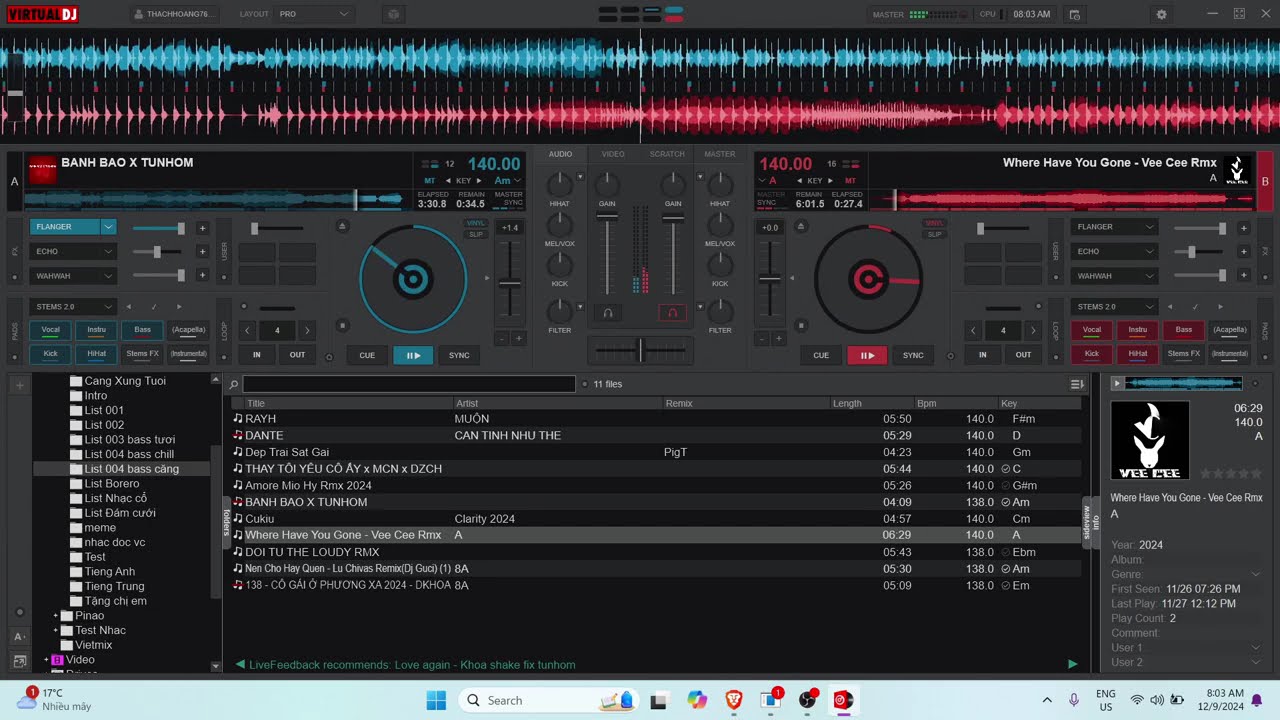1280x720 pixels.
Task: Toggle master tempo MT on deck B
Action: click(x=850, y=181)
